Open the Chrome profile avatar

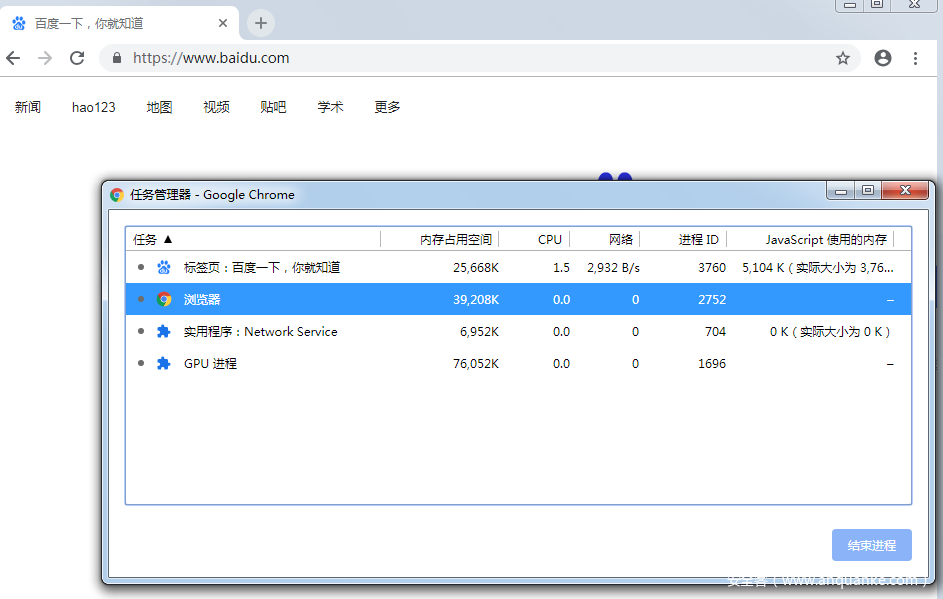pyautogui.click(x=883, y=58)
